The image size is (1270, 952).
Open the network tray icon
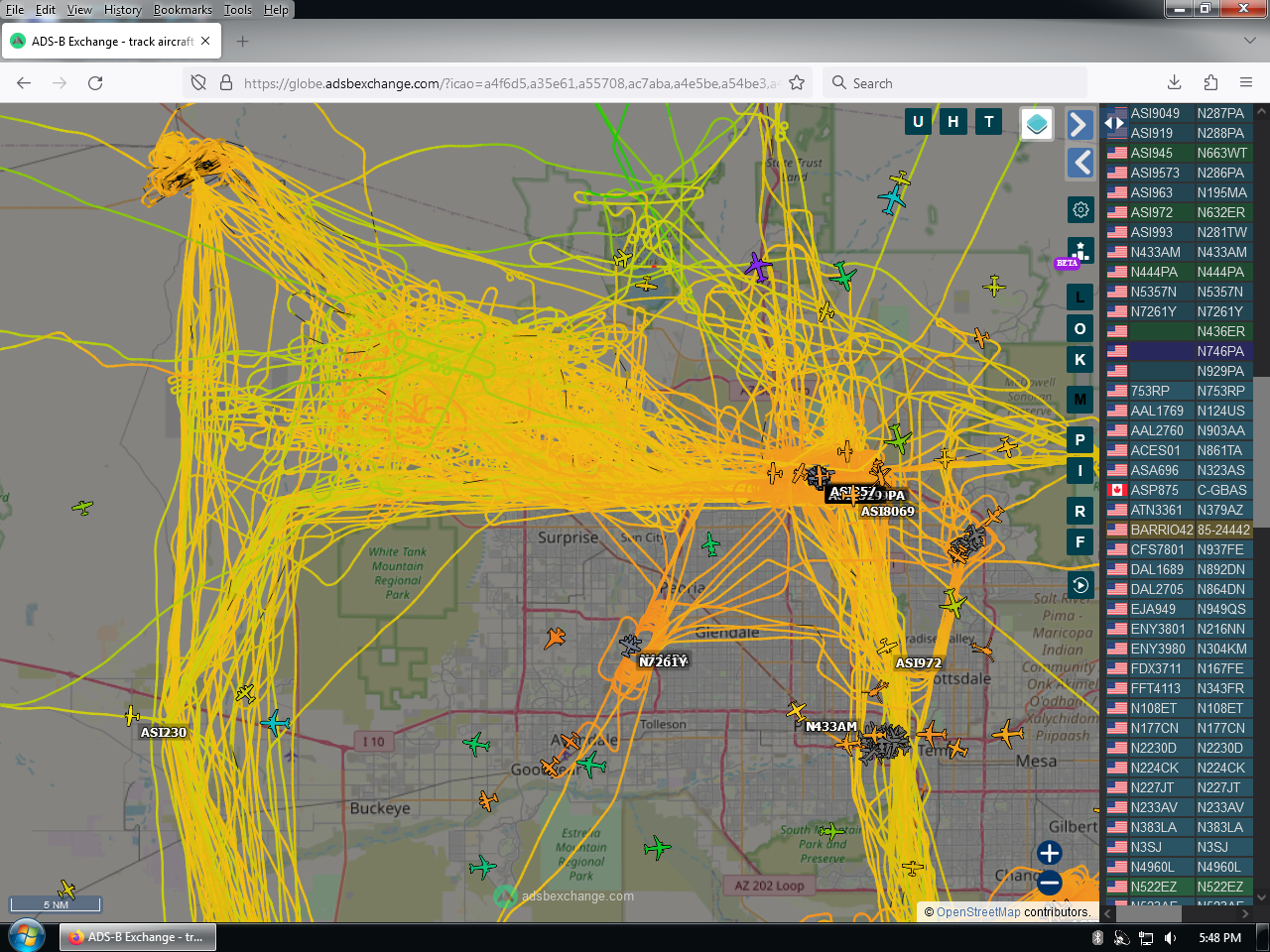1146,937
